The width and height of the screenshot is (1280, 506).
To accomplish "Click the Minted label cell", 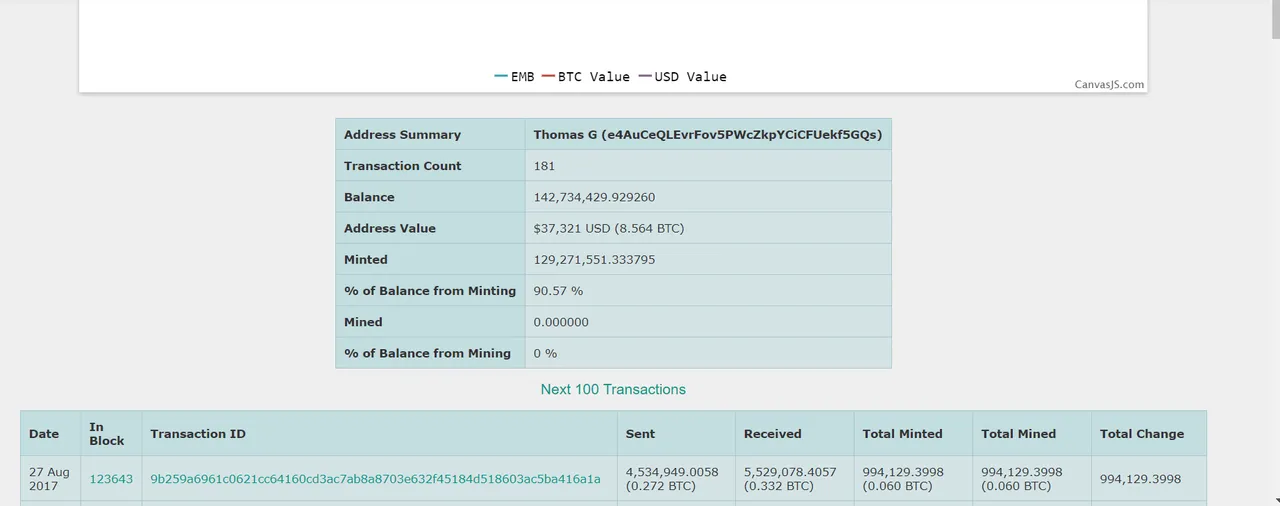I will click(x=430, y=259).
